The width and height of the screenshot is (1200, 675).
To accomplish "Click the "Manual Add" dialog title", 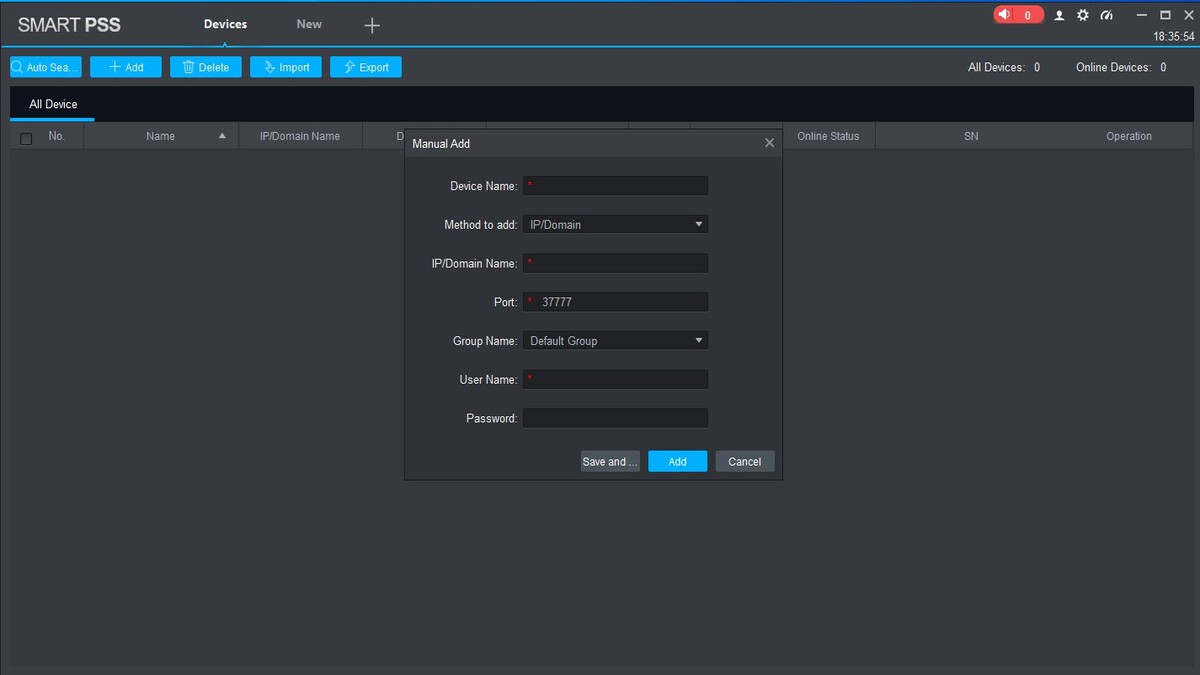I will [441, 144].
